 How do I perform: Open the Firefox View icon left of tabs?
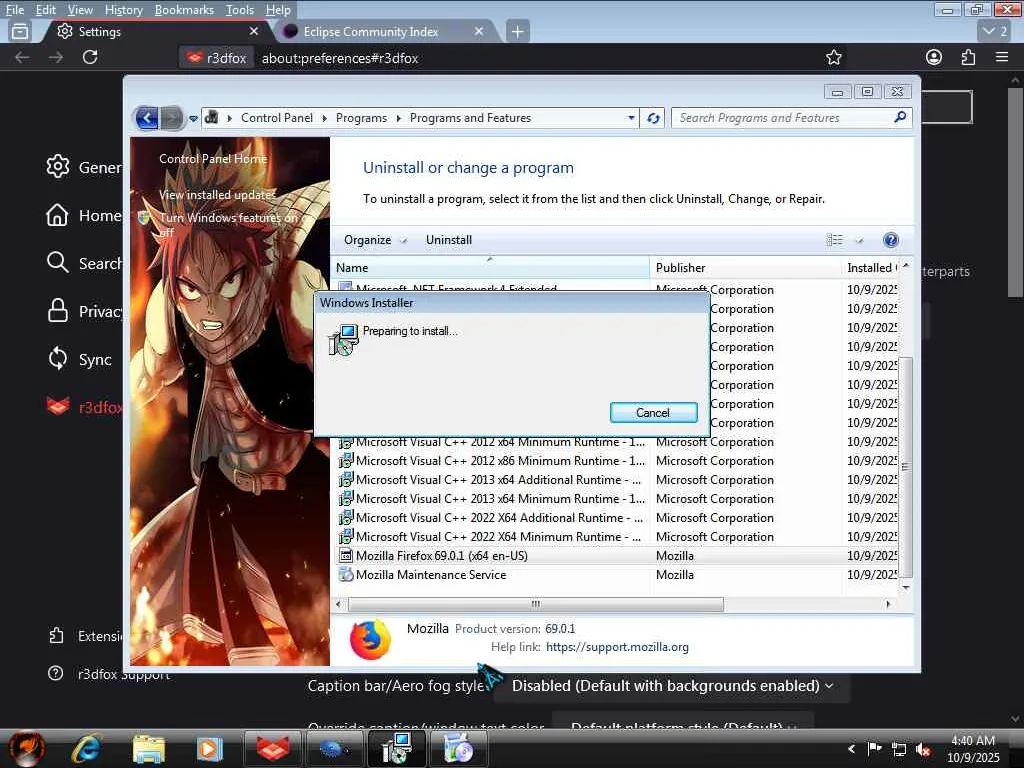(x=20, y=31)
